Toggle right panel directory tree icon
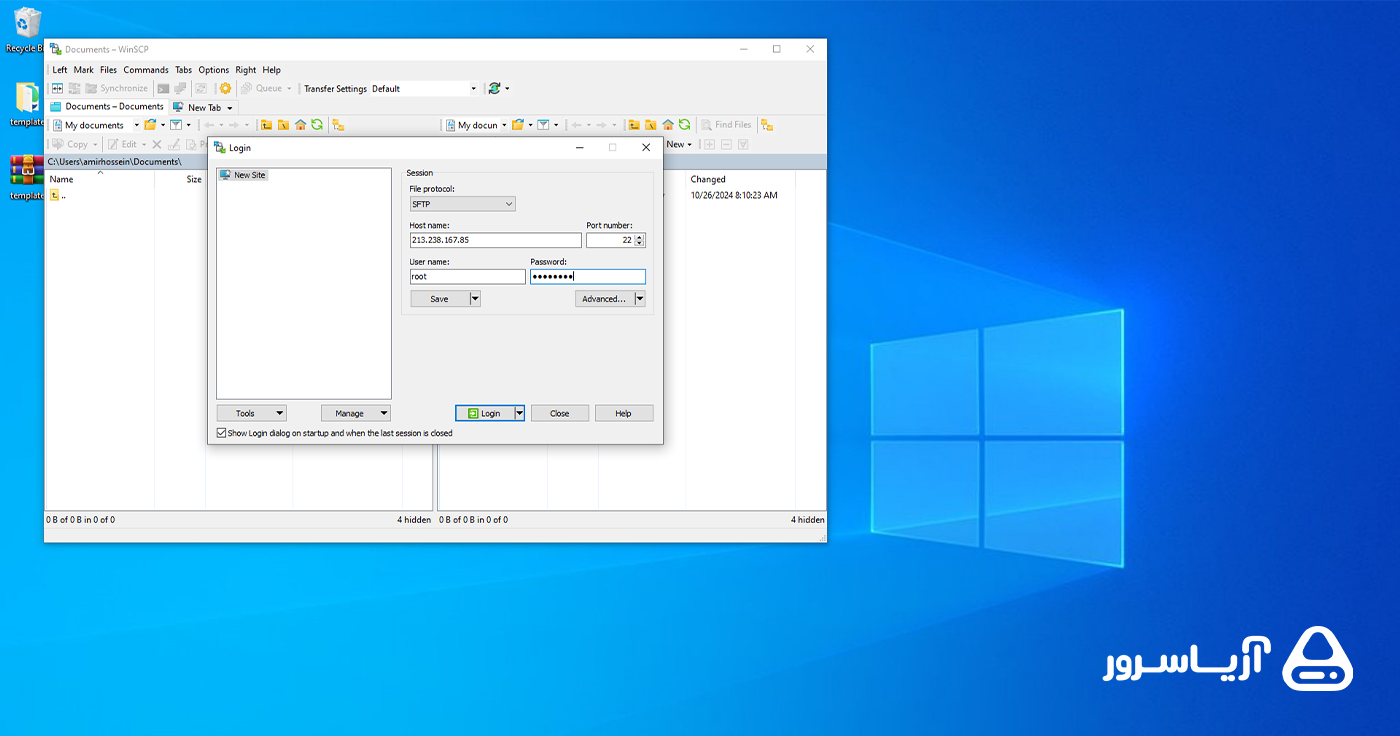 tap(767, 125)
